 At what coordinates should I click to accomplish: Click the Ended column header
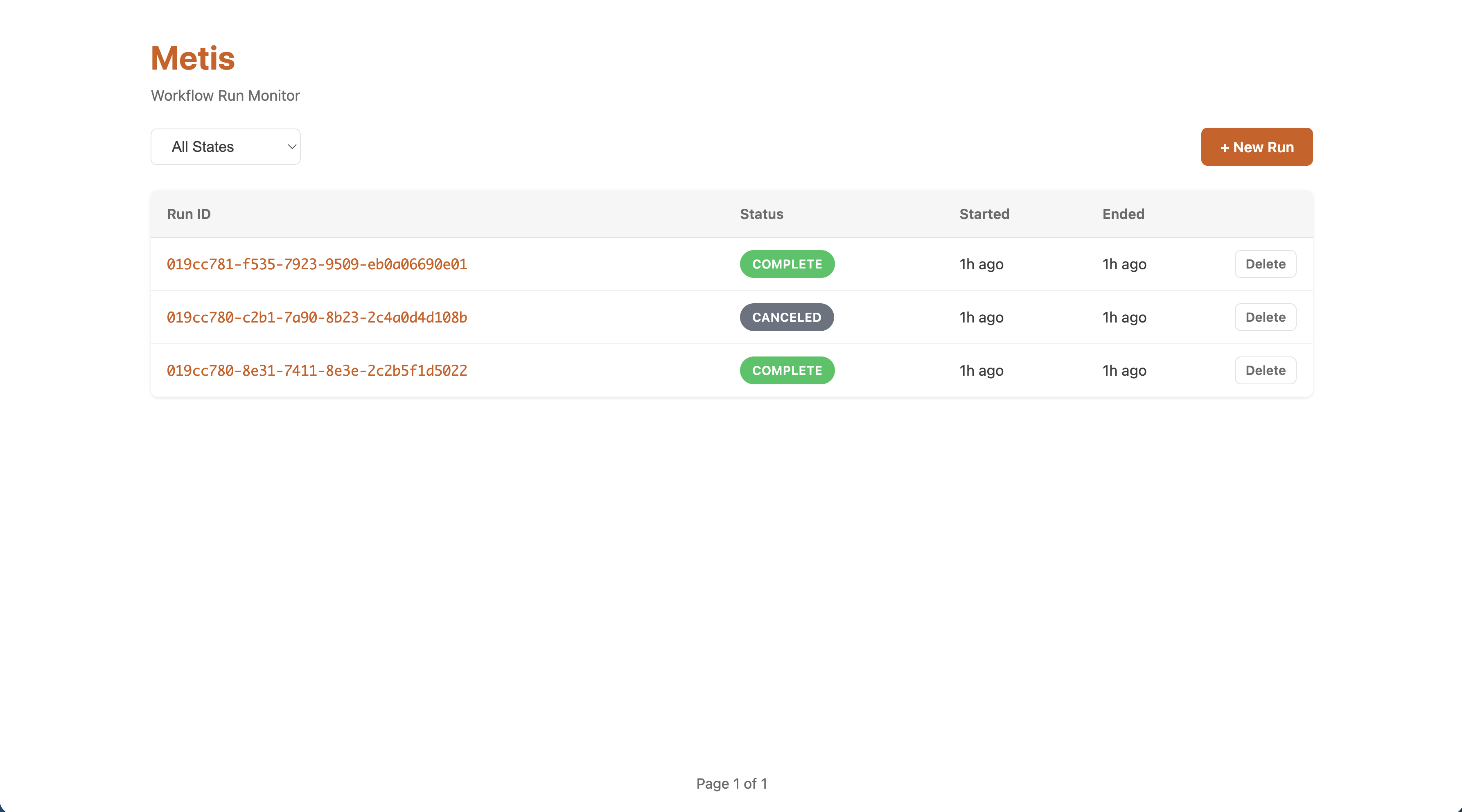(1123, 214)
